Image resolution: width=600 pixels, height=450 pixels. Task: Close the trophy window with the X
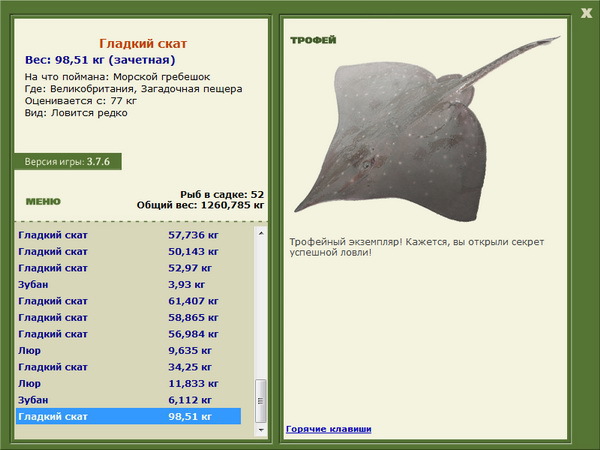586,13
